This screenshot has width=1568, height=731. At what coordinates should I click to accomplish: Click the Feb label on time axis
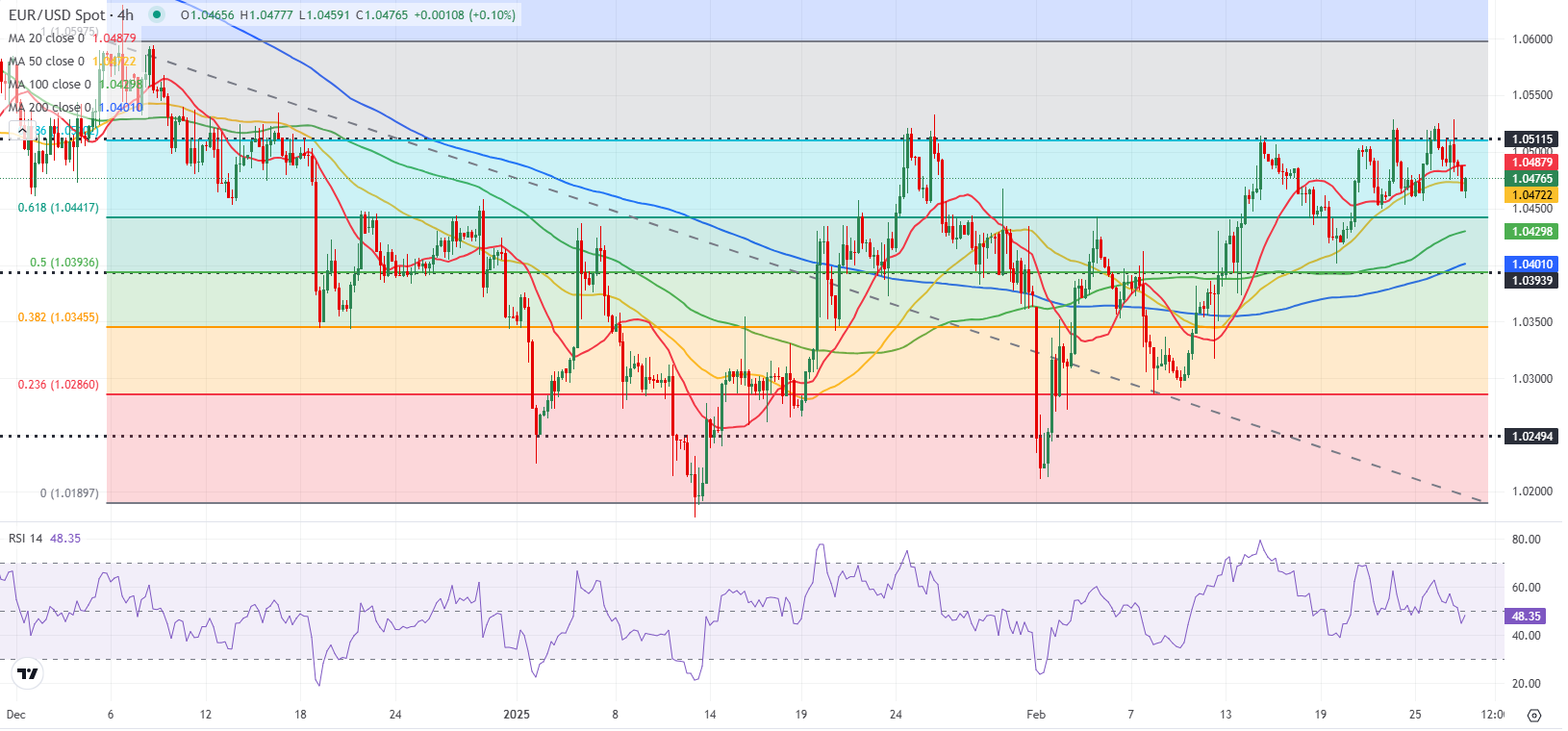pyautogui.click(x=1036, y=715)
